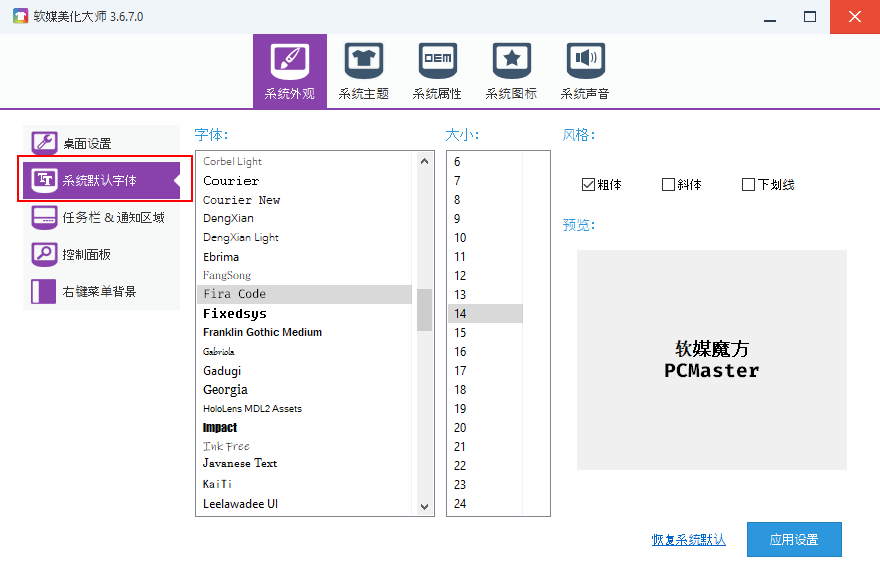Open the 系统声音 speaker icon tab
This screenshot has height=579, width=880.
pos(585,62)
